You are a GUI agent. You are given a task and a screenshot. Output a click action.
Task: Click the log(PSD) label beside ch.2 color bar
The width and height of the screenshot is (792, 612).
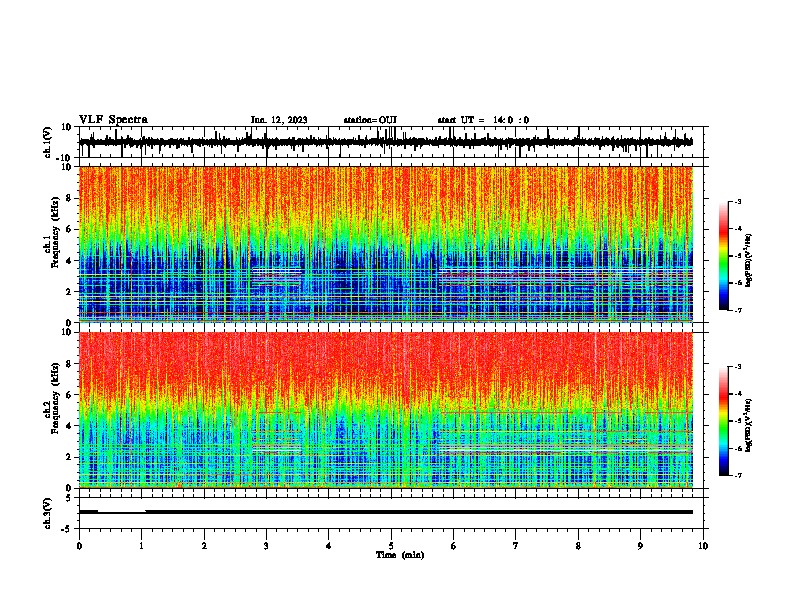click(749, 426)
